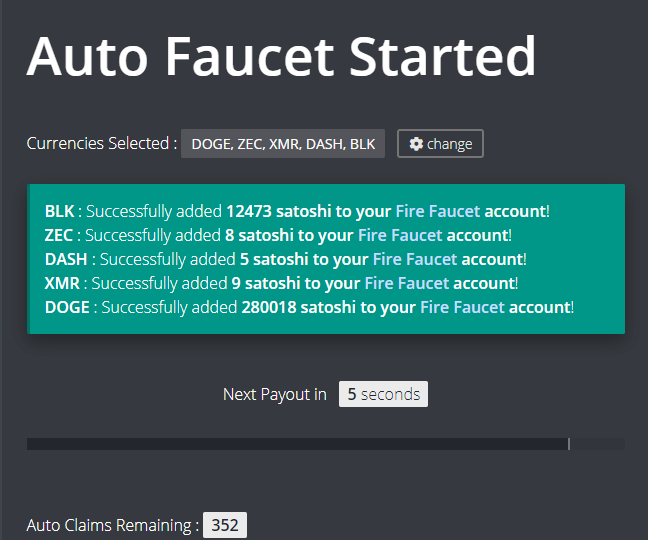Click the bold DOGE label in the success message
Screen dimensions: 648x540
coord(66,308)
